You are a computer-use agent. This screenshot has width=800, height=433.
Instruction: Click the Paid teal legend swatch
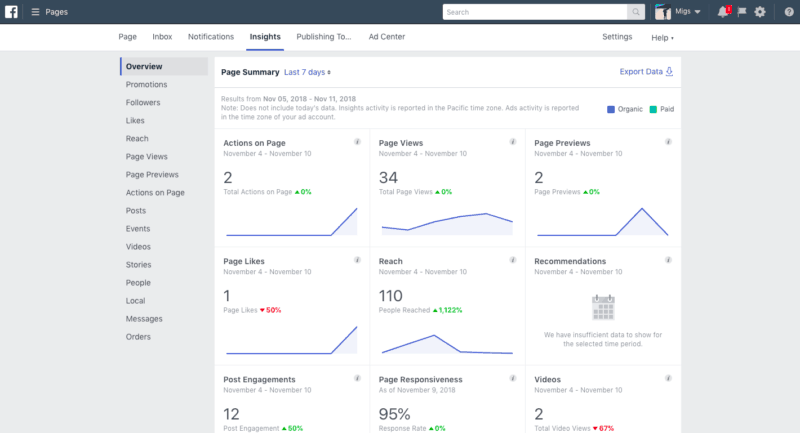tap(653, 109)
